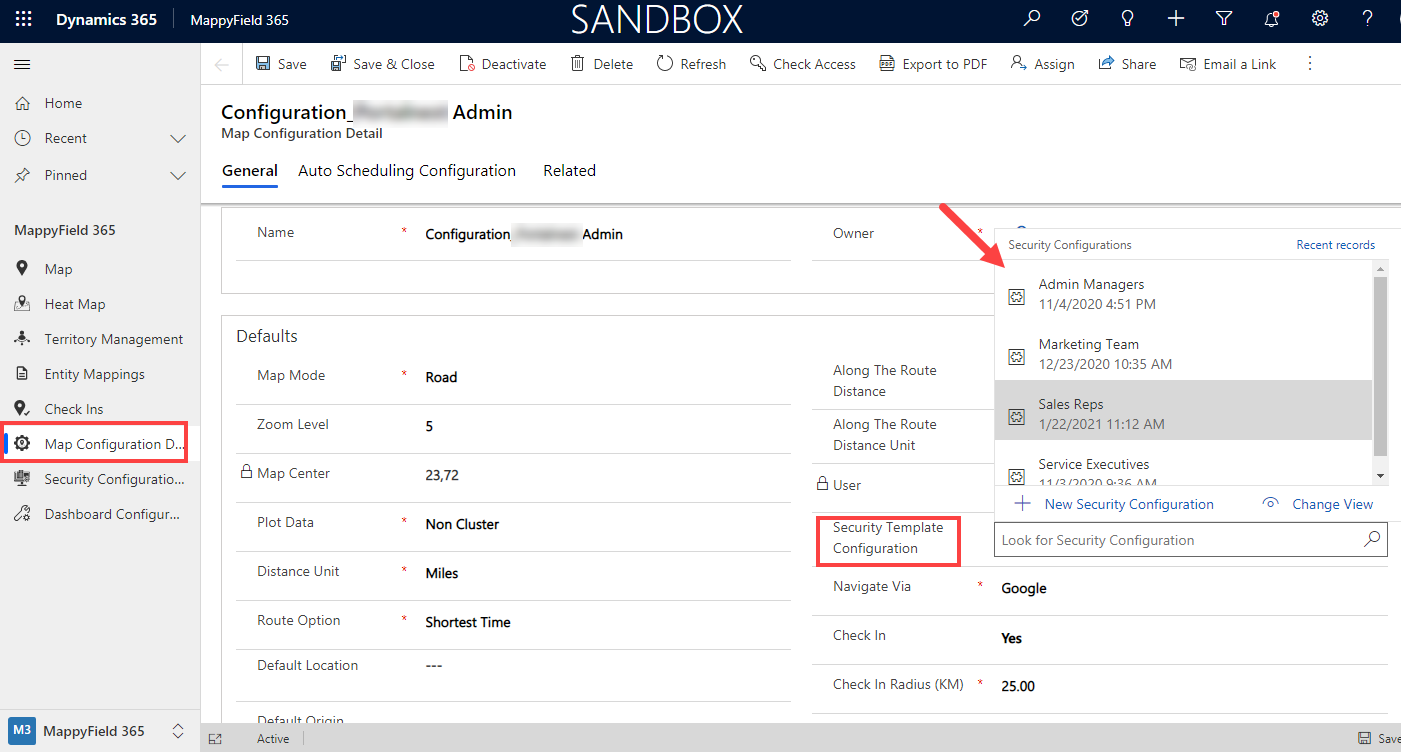This screenshot has height=752, width=1401.
Task: Click the Deactivate command
Action: [x=503, y=64]
